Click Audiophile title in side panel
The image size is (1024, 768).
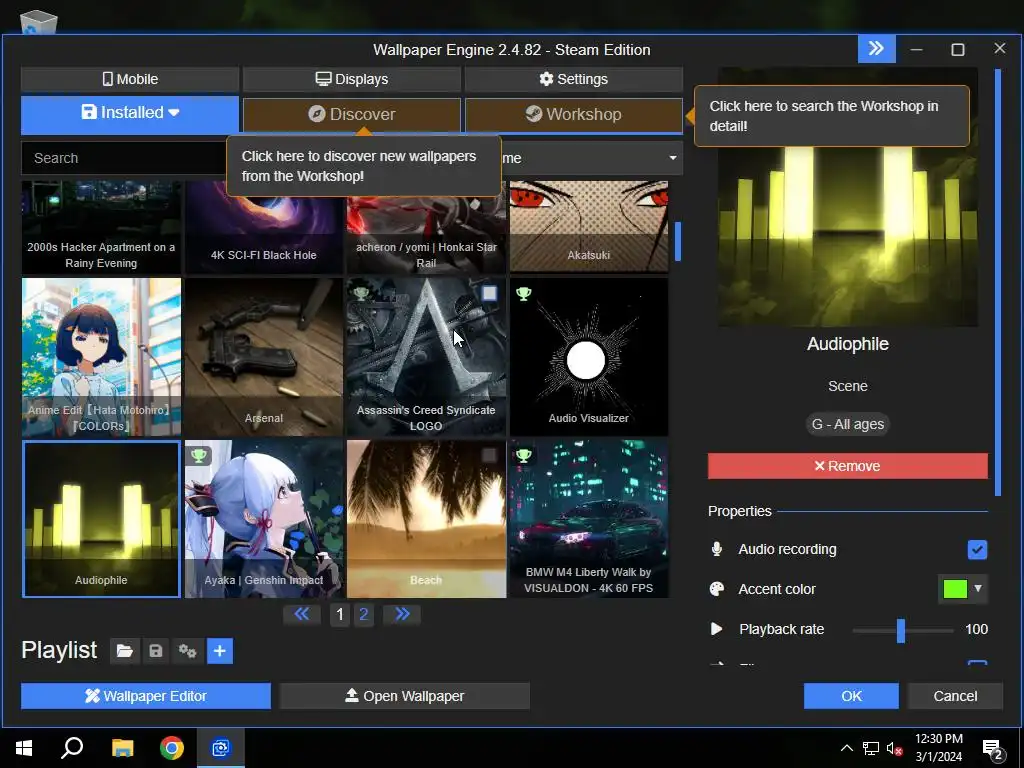(x=848, y=344)
